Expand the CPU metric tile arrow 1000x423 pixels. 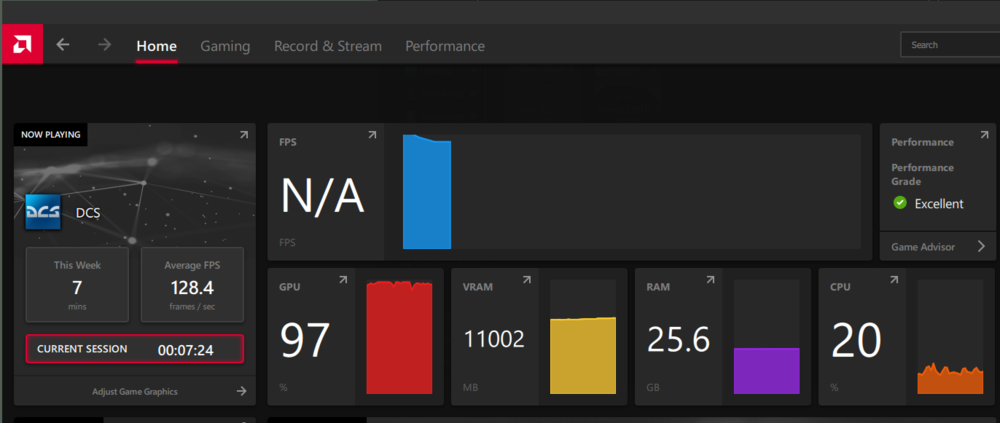pos(894,279)
